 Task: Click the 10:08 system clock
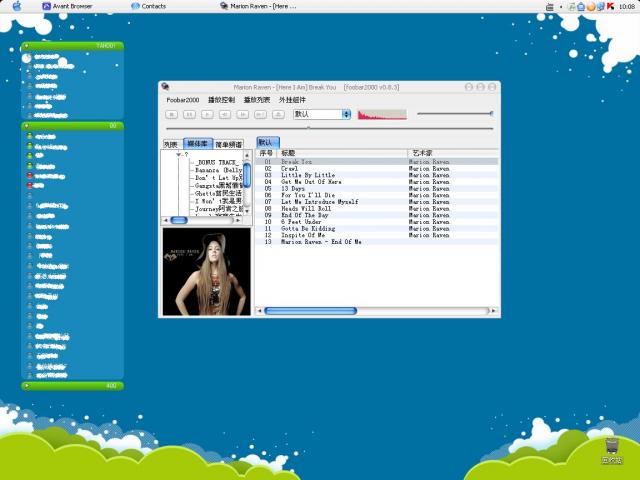pos(627,7)
